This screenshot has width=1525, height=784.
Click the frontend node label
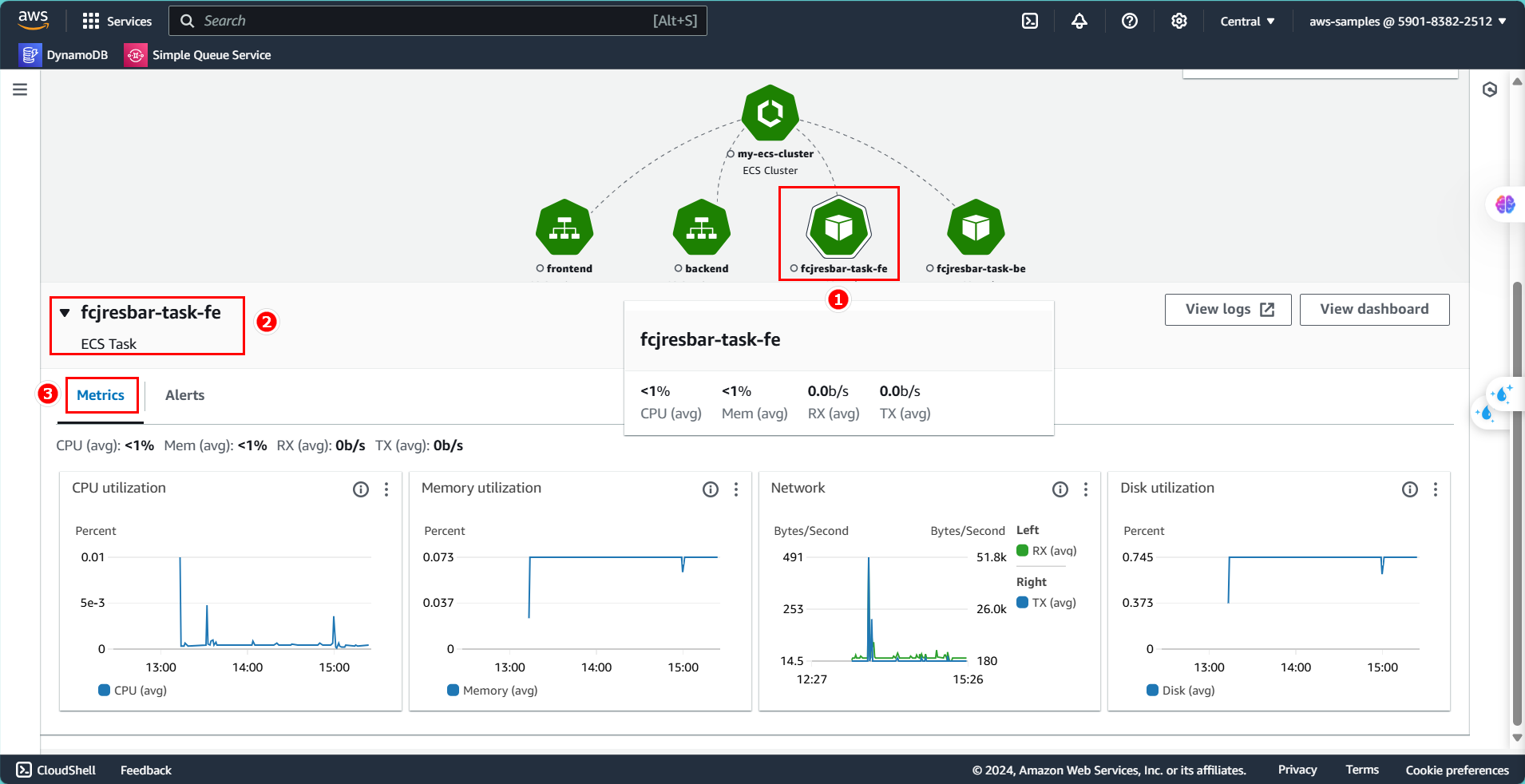pos(569,268)
